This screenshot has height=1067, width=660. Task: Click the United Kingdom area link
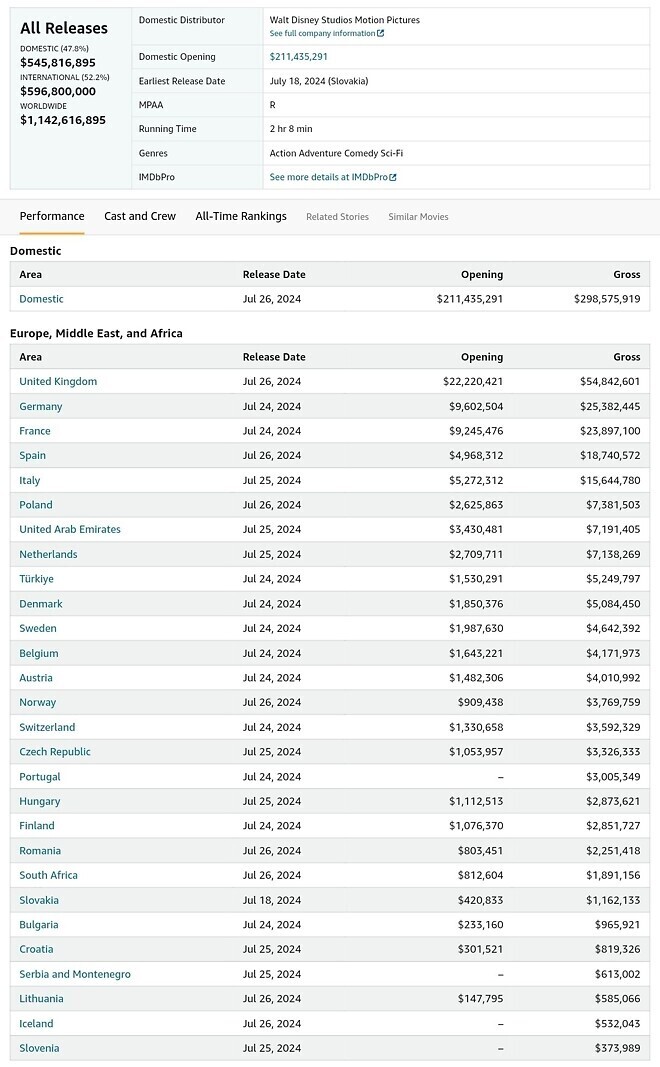(x=58, y=381)
